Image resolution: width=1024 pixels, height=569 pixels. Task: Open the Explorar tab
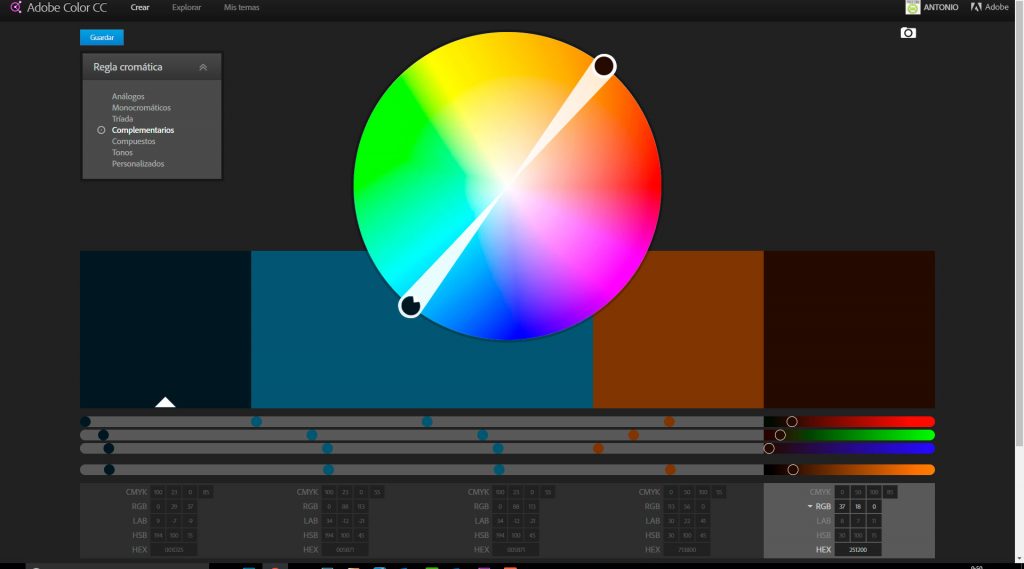coord(186,7)
